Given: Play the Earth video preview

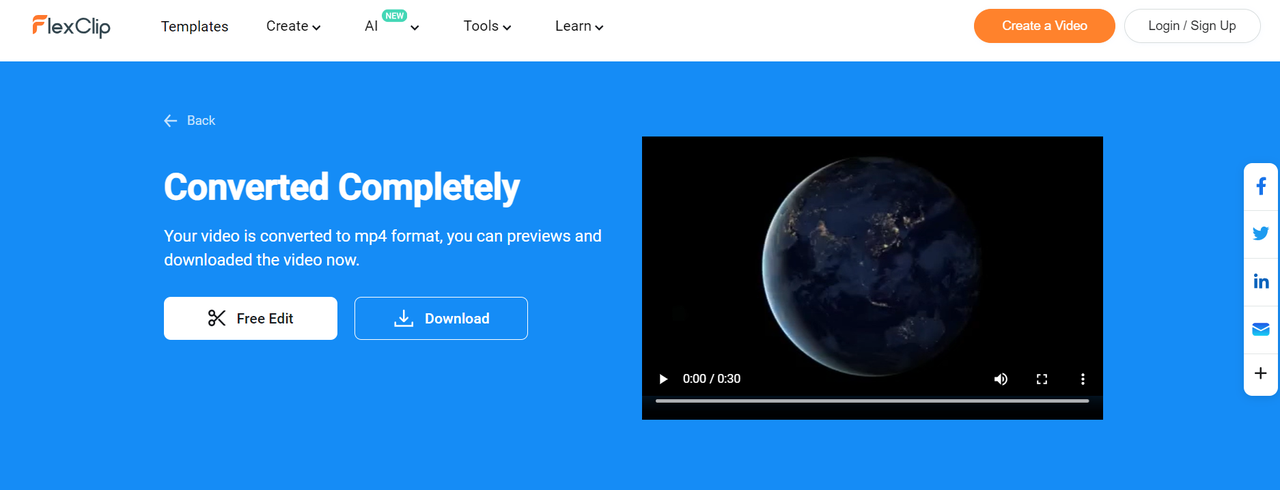Looking at the screenshot, I should click(662, 379).
